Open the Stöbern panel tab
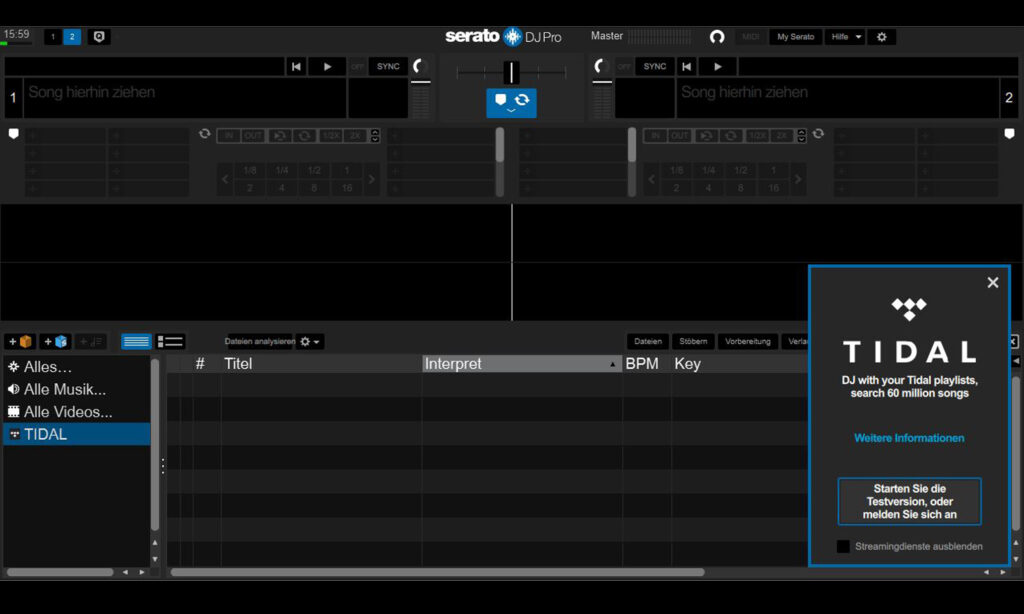This screenshot has width=1024, height=614. (693, 341)
